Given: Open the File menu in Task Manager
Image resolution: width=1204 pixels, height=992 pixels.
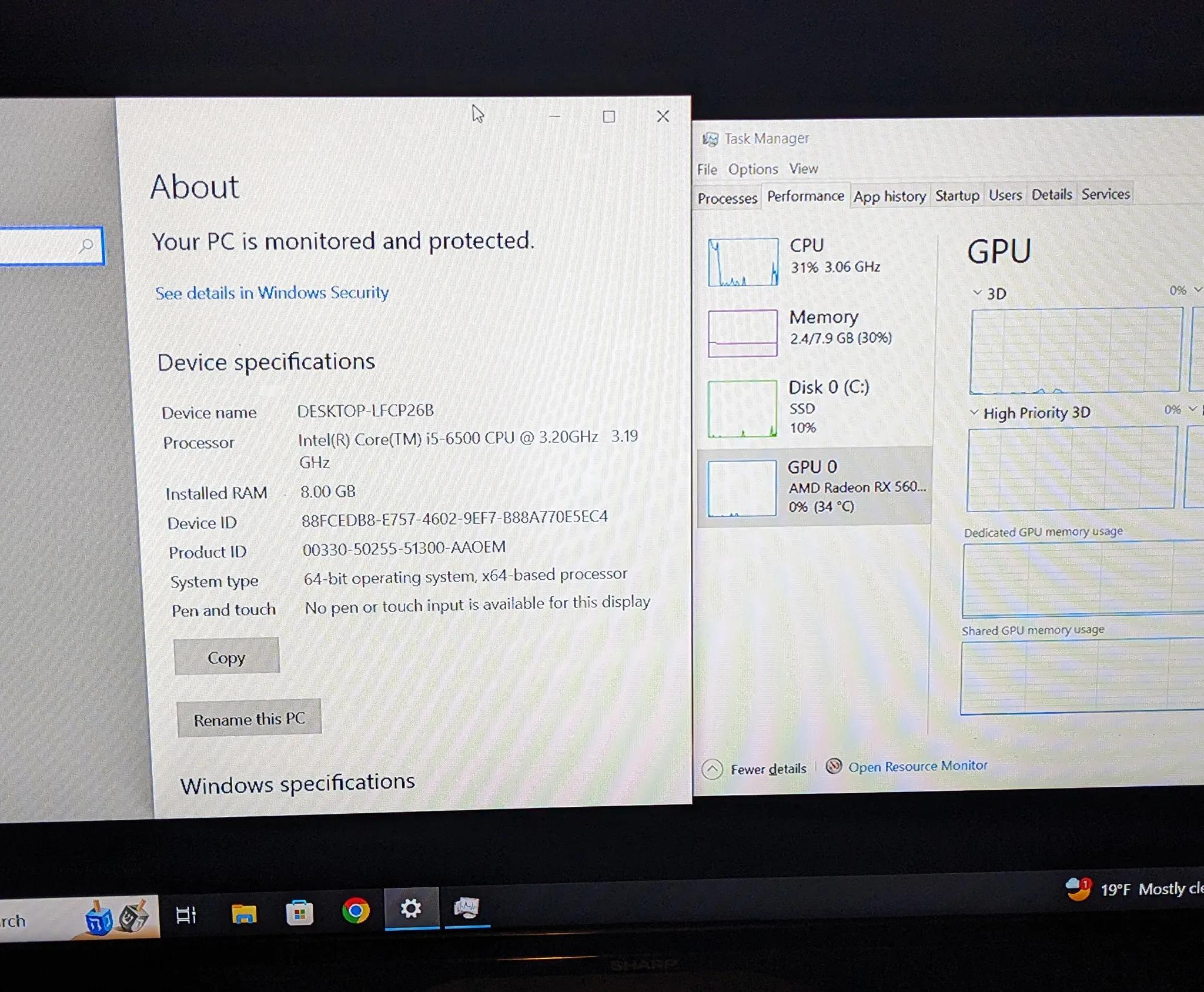Looking at the screenshot, I should [707, 170].
